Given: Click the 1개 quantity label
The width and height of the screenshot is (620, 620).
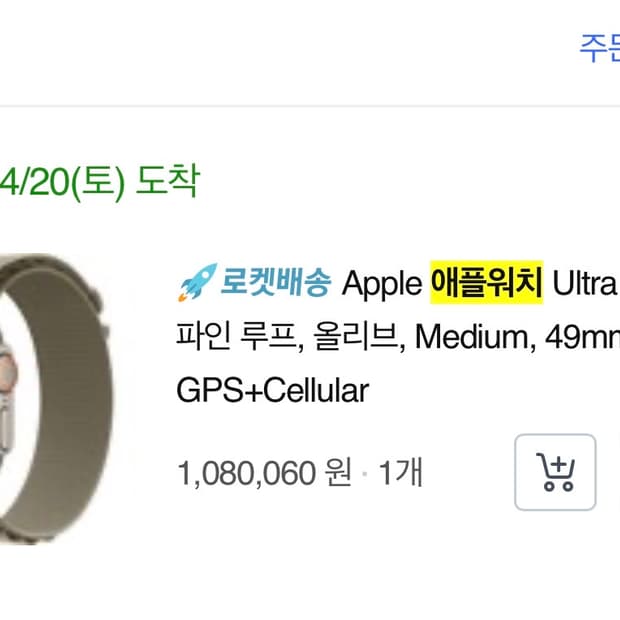Looking at the screenshot, I should pyautogui.click(x=401, y=472).
